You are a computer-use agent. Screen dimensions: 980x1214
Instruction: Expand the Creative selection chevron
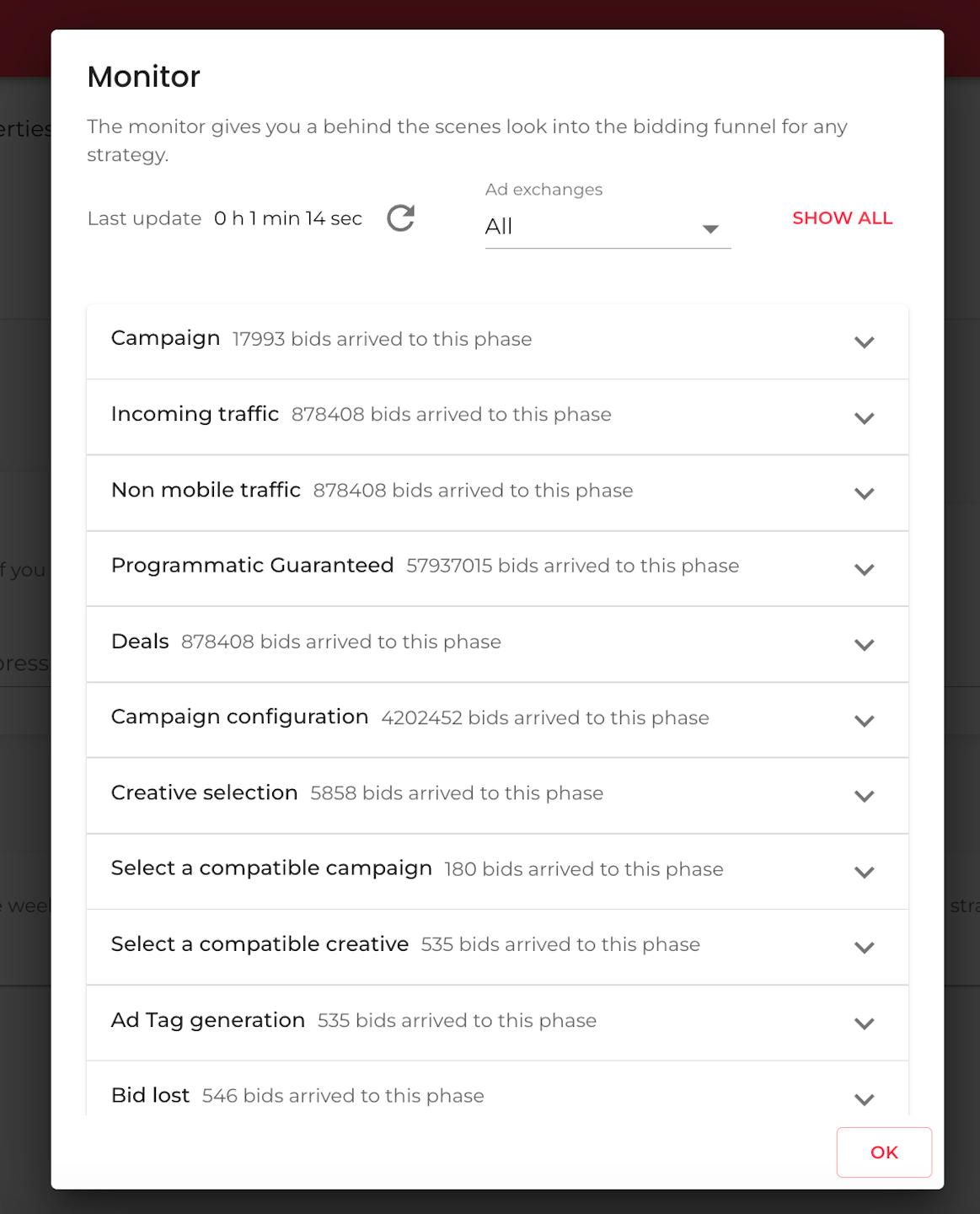coord(864,797)
